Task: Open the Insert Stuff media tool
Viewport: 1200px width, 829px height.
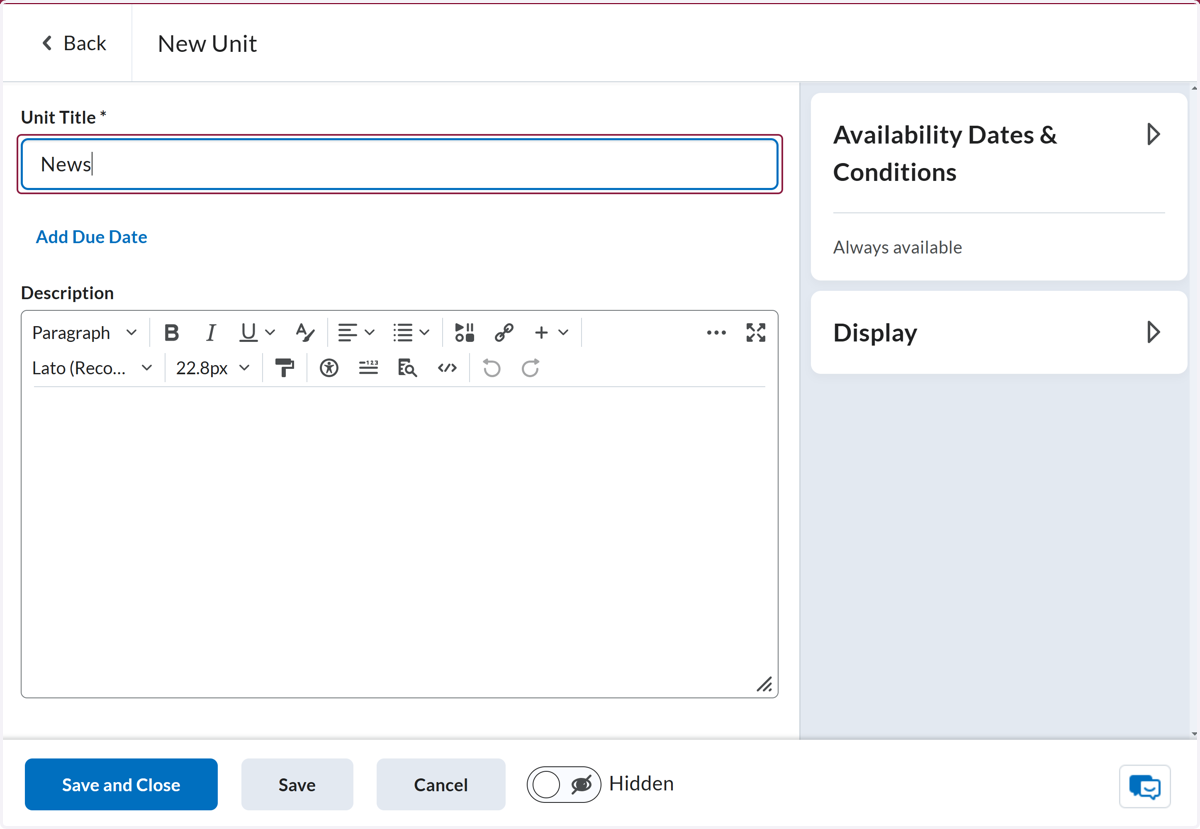Action: click(x=464, y=332)
